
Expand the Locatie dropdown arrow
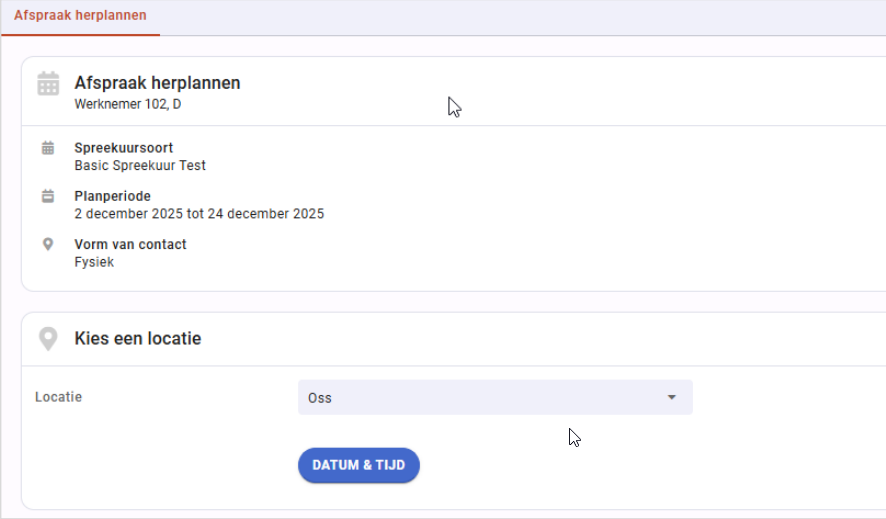672,397
